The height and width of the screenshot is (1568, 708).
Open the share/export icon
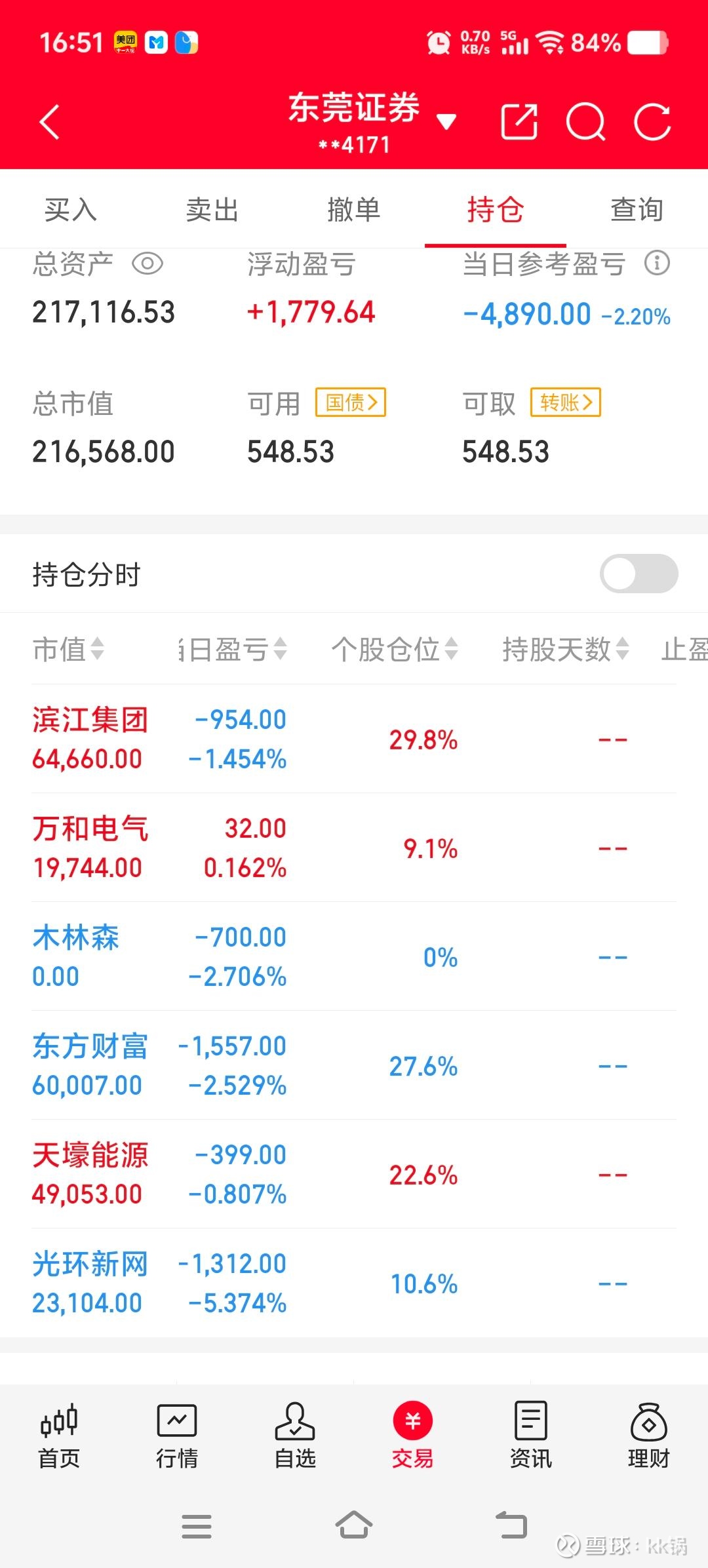[x=519, y=122]
